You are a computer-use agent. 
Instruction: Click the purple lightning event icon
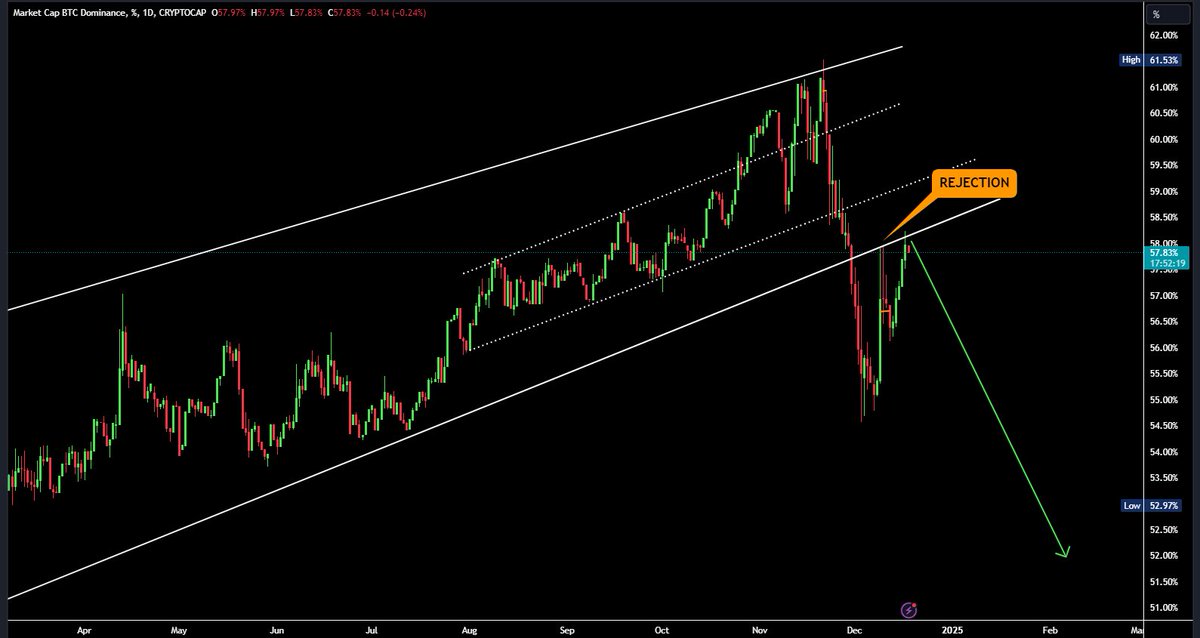click(x=910, y=608)
